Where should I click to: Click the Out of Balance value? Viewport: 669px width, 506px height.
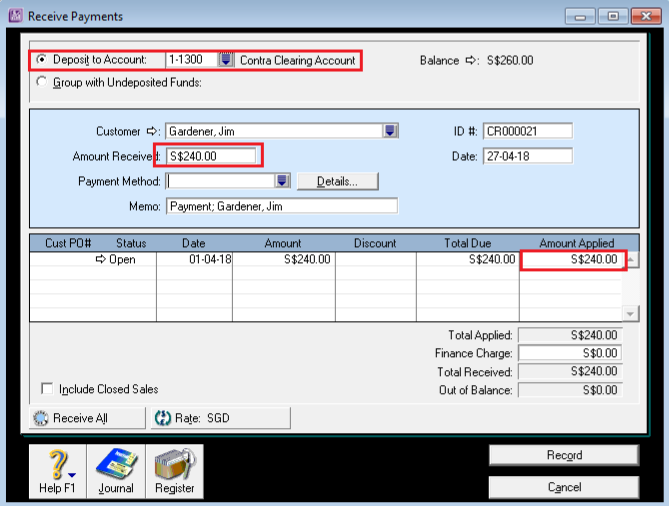[x=570, y=390]
